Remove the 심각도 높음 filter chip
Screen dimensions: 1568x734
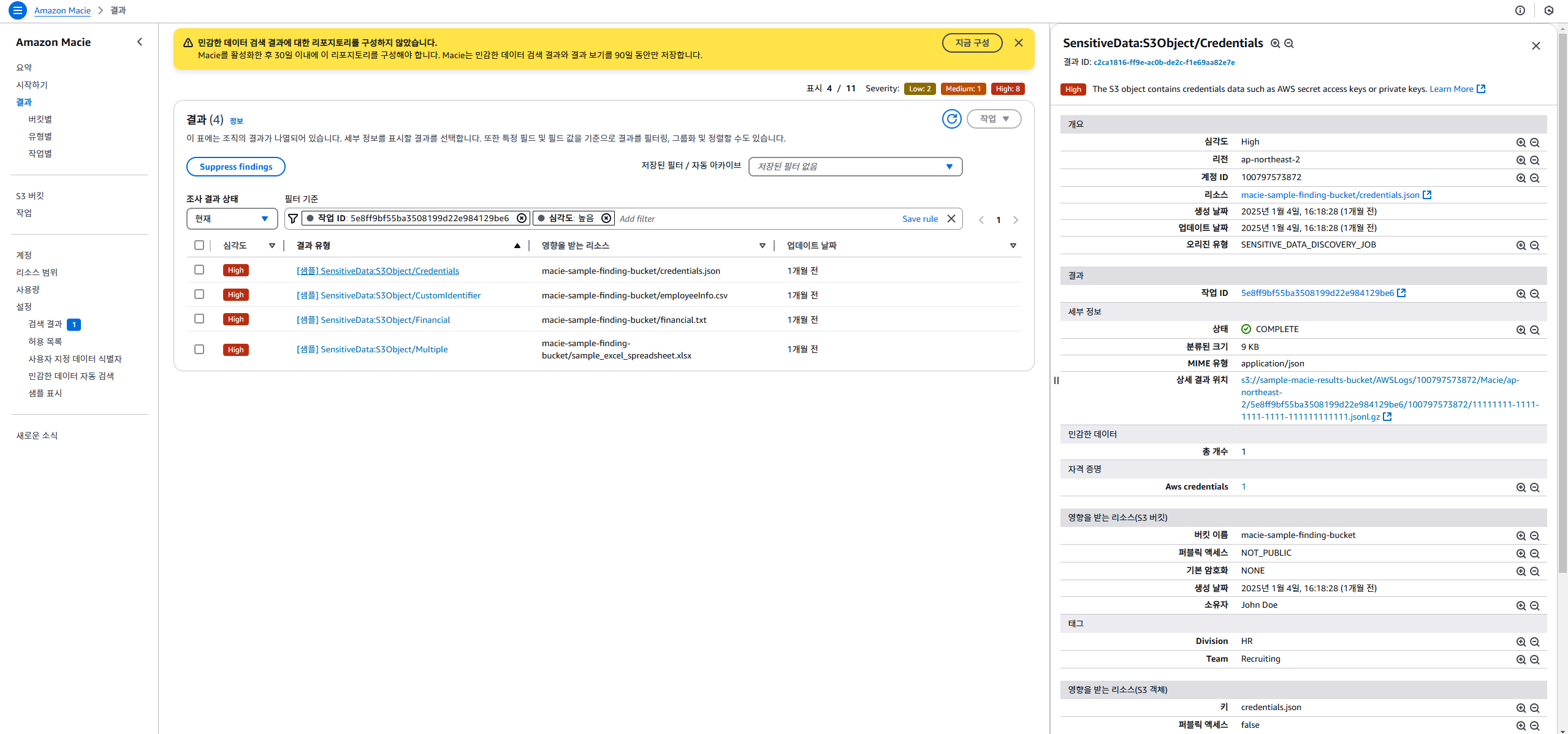[606, 218]
